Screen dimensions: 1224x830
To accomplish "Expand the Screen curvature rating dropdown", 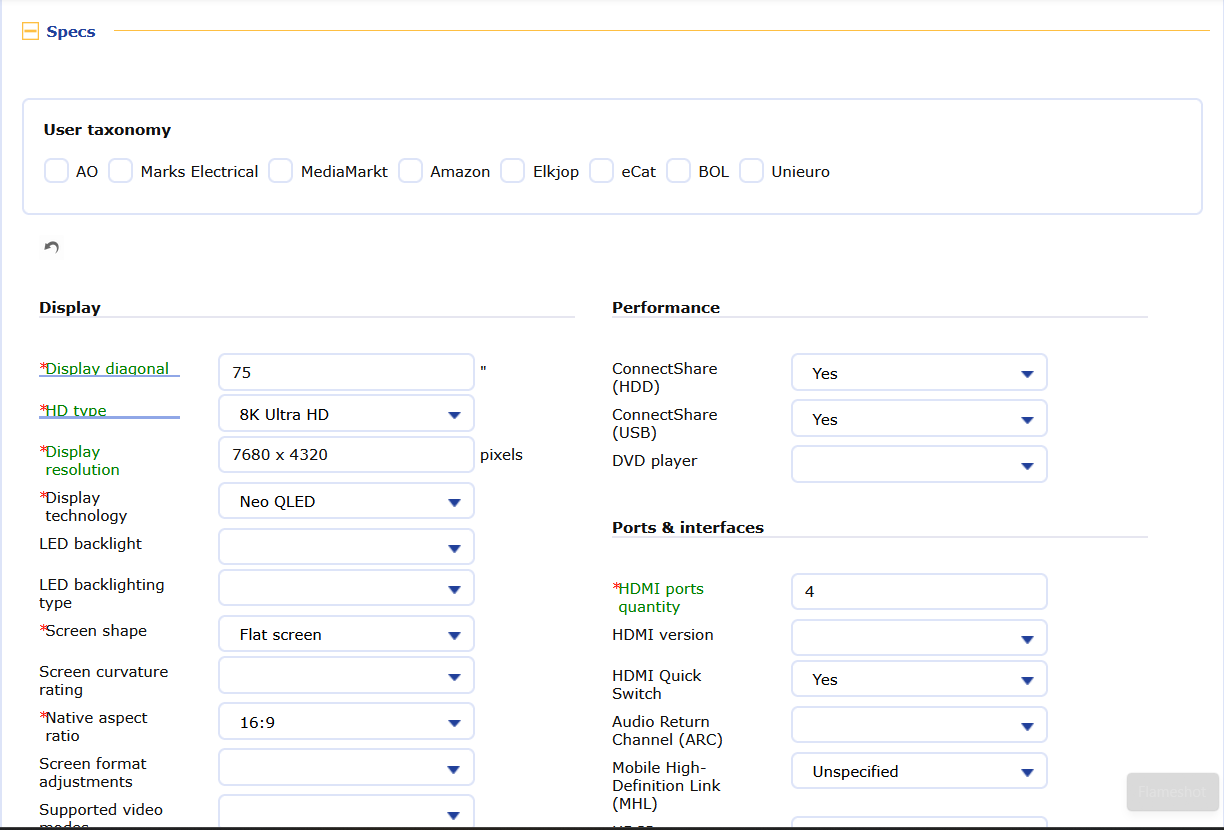I will (x=346, y=676).
